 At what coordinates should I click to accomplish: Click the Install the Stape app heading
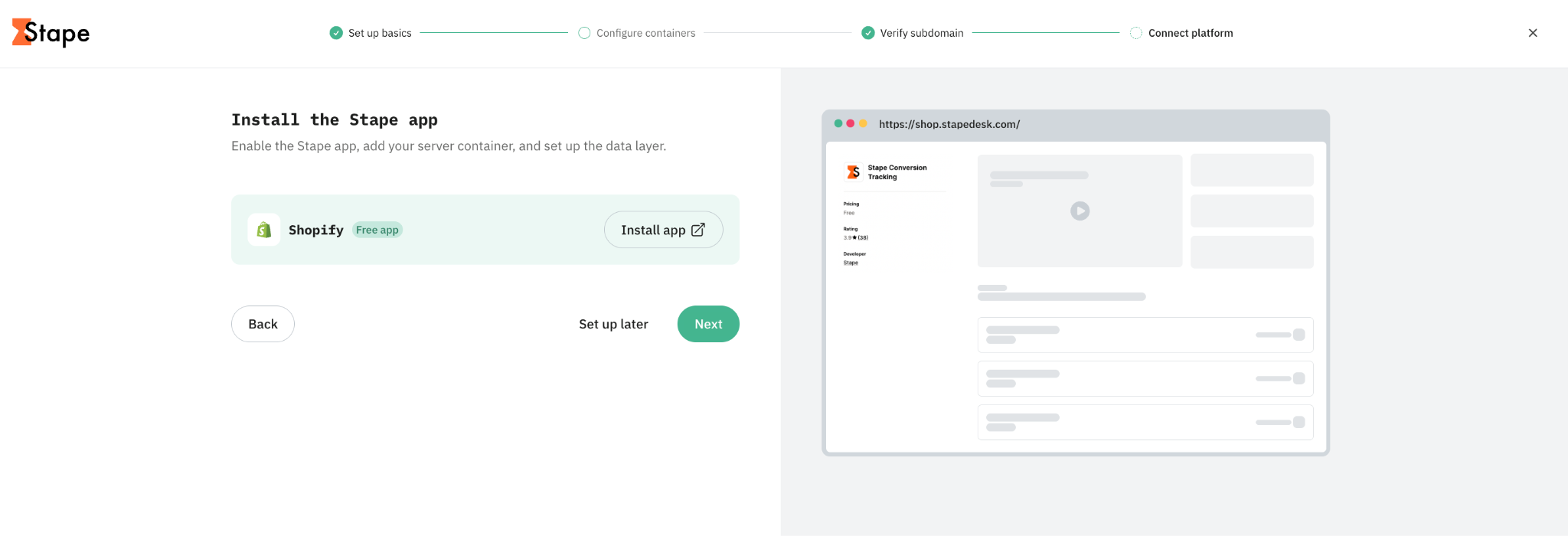[335, 119]
